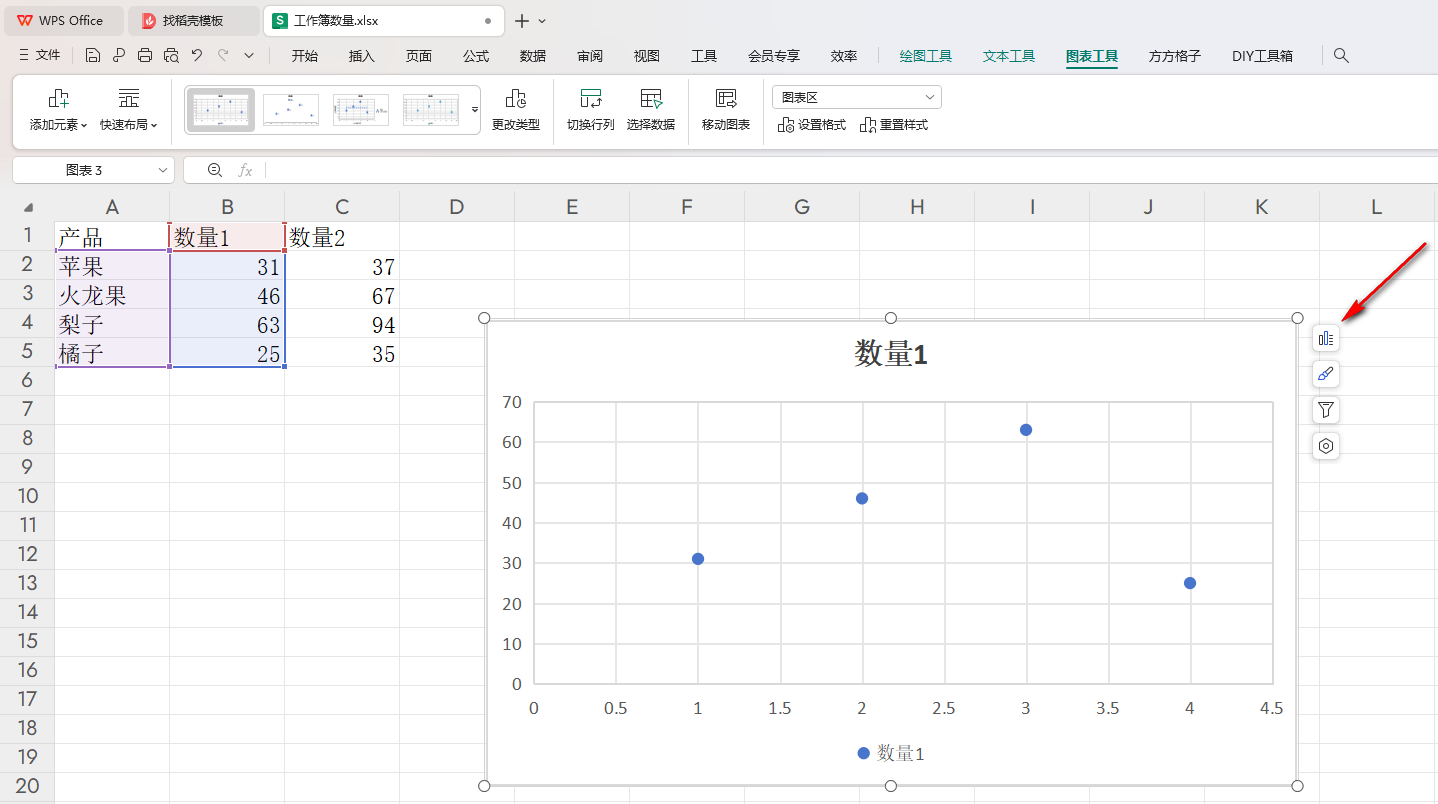This screenshot has width=1438, height=804.
Task: Click into the formula bar input
Action: [850, 170]
